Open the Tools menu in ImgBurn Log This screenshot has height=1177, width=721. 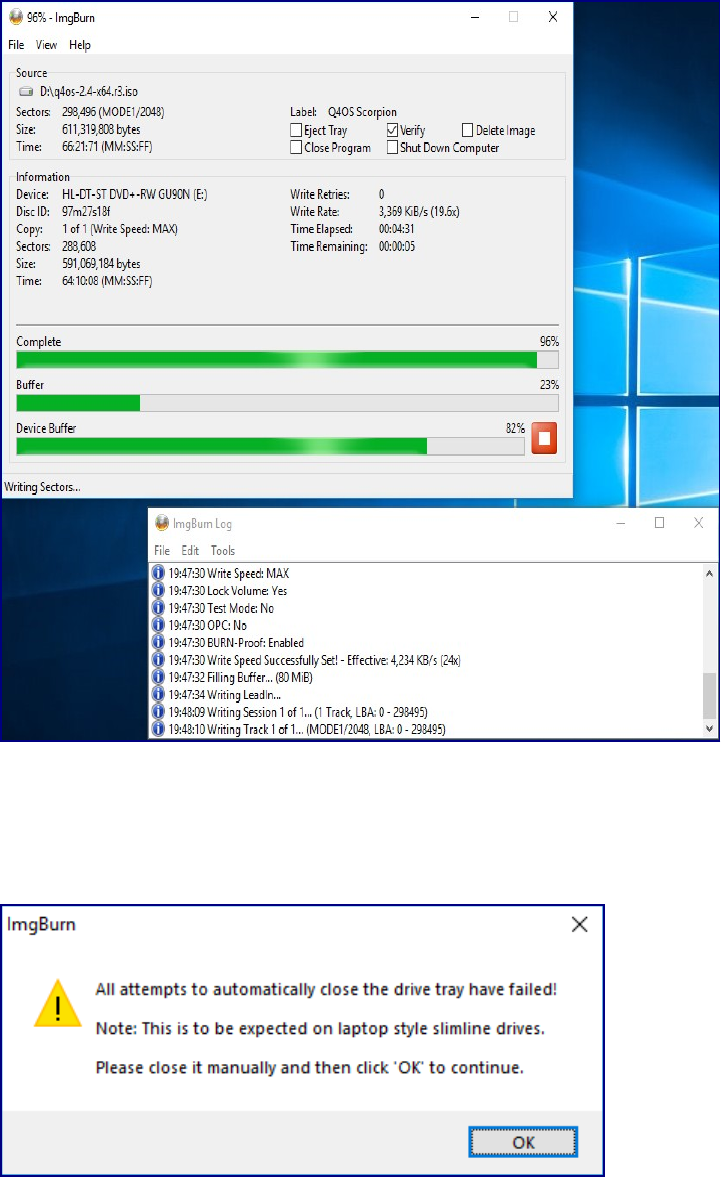[x=223, y=550]
